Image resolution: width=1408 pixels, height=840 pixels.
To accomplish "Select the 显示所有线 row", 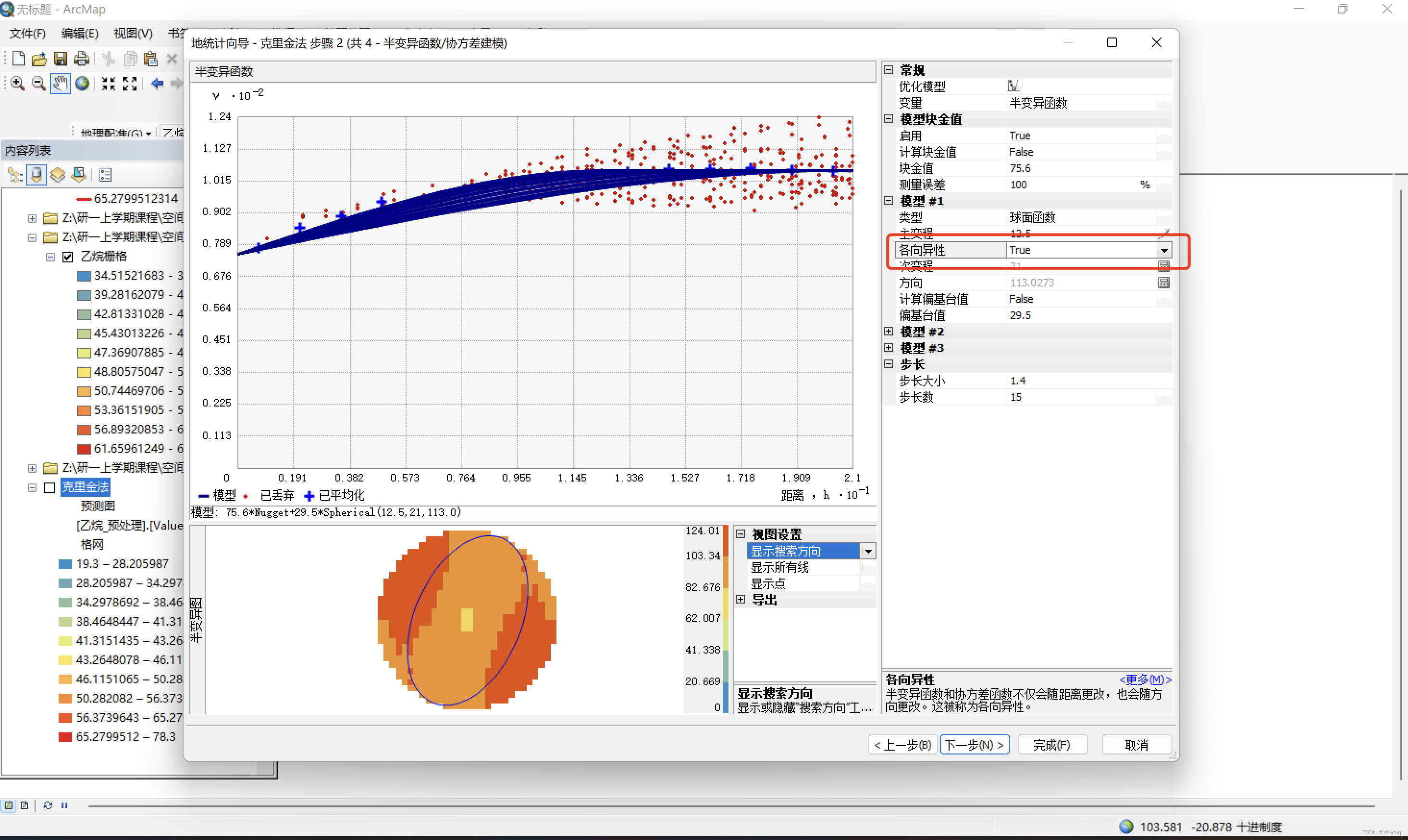I will [x=803, y=567].
